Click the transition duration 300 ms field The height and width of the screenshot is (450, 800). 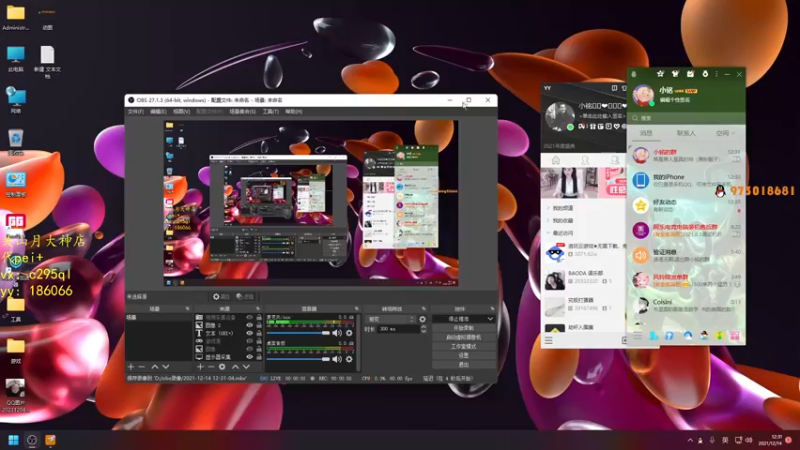pyautogui.click(x=398, y=330)
